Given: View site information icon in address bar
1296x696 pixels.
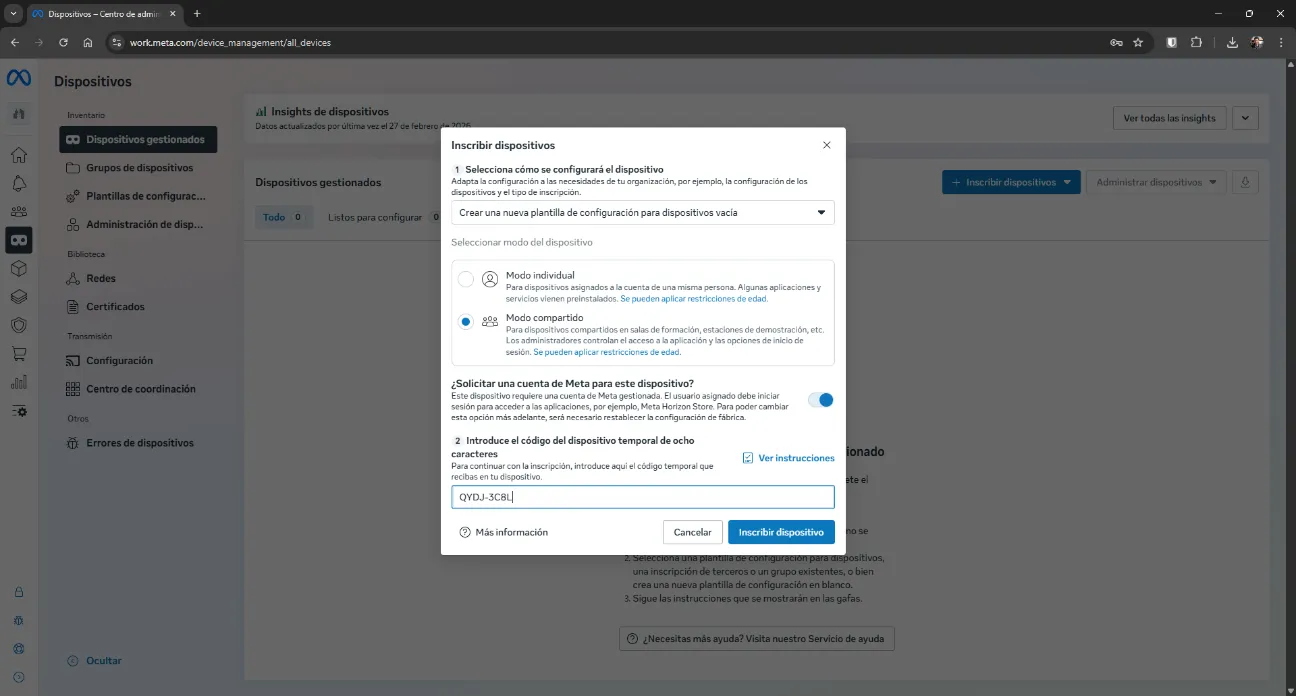Looking at the screenshot, I should (117, 43).
